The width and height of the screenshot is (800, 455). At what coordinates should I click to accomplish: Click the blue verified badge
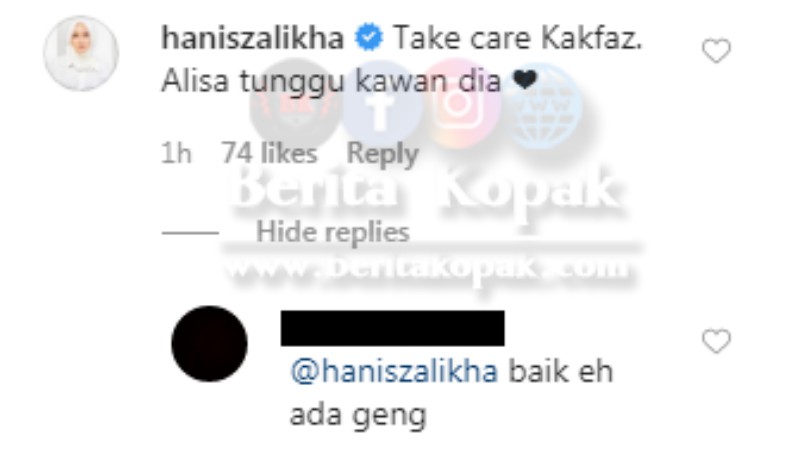click(368, 38)
